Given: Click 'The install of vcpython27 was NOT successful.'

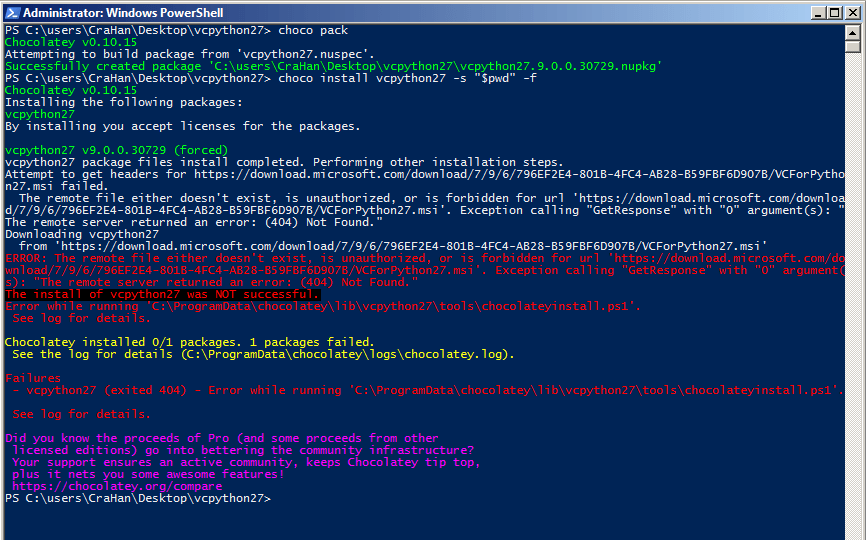Looking at the screenshot, I should point(162,294).
